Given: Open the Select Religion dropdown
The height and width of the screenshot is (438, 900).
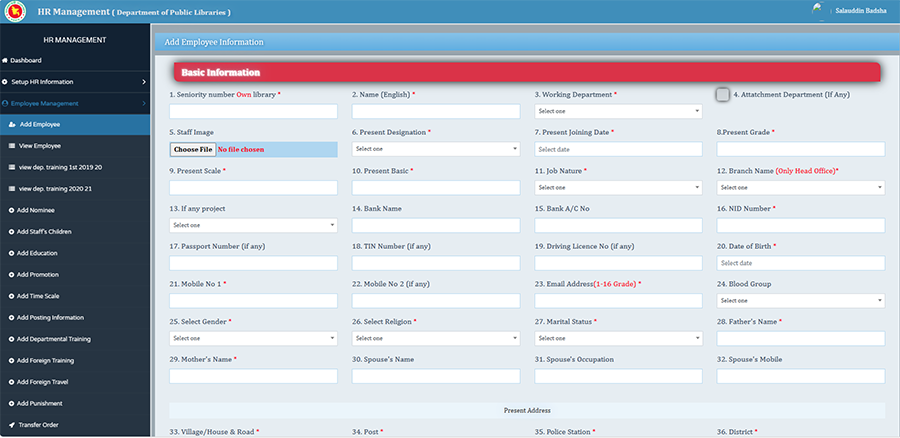Looking at the screenshot, I should pyautogui.click(x=436, y=339).
